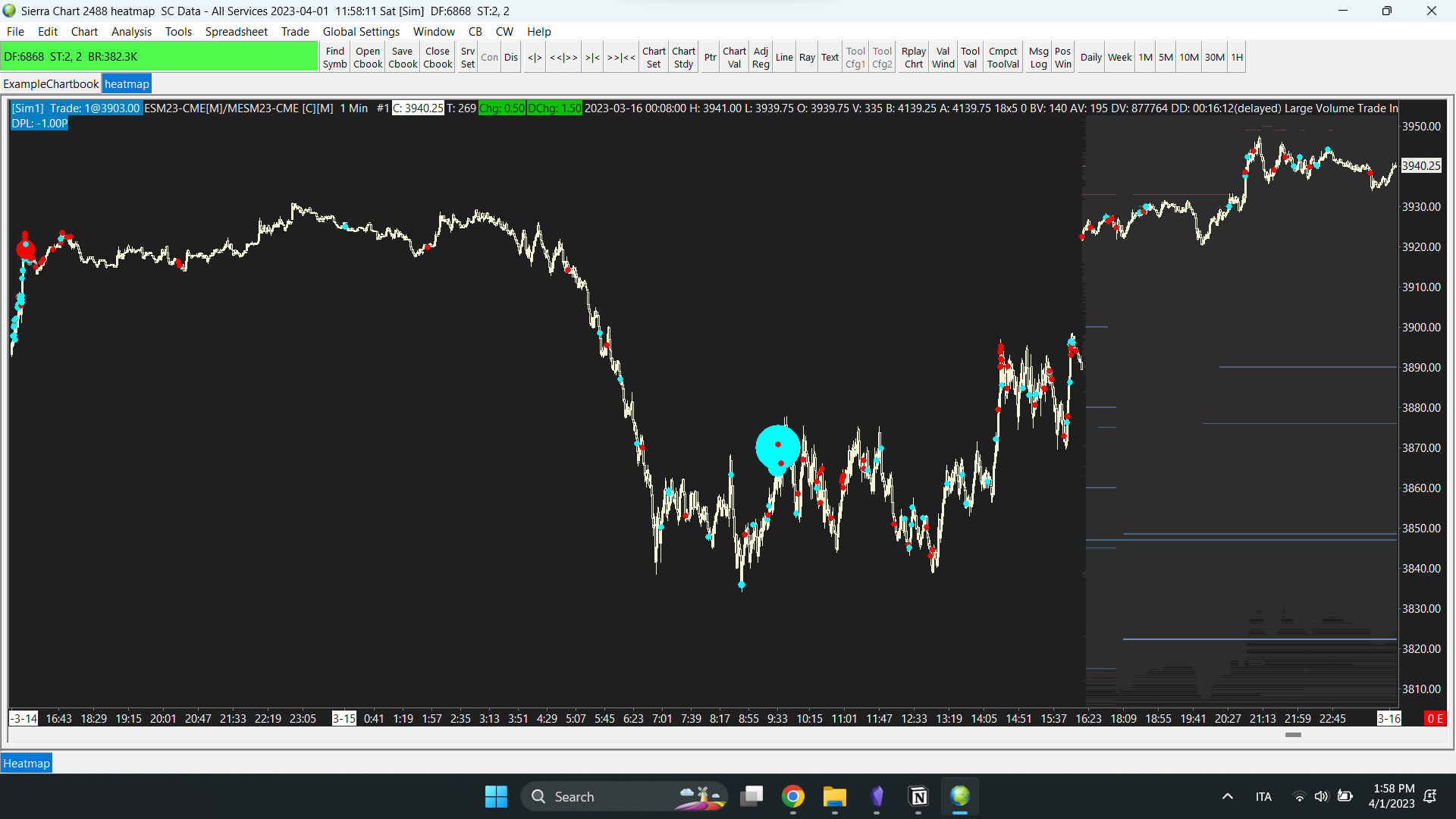Open the Message Log button
1456x819 pixels.
coord(1038,58)
